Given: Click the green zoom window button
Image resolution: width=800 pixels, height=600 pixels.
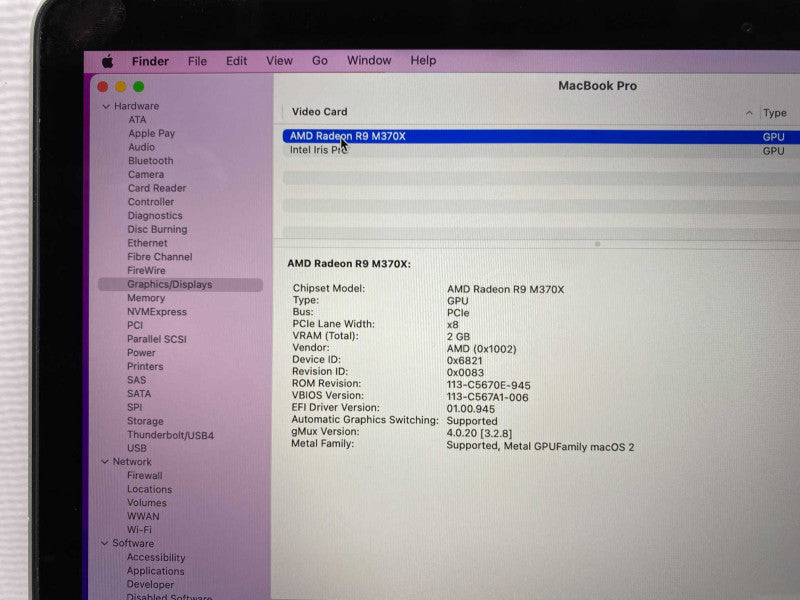Looking at the screenshot, I should pos(139,87).
